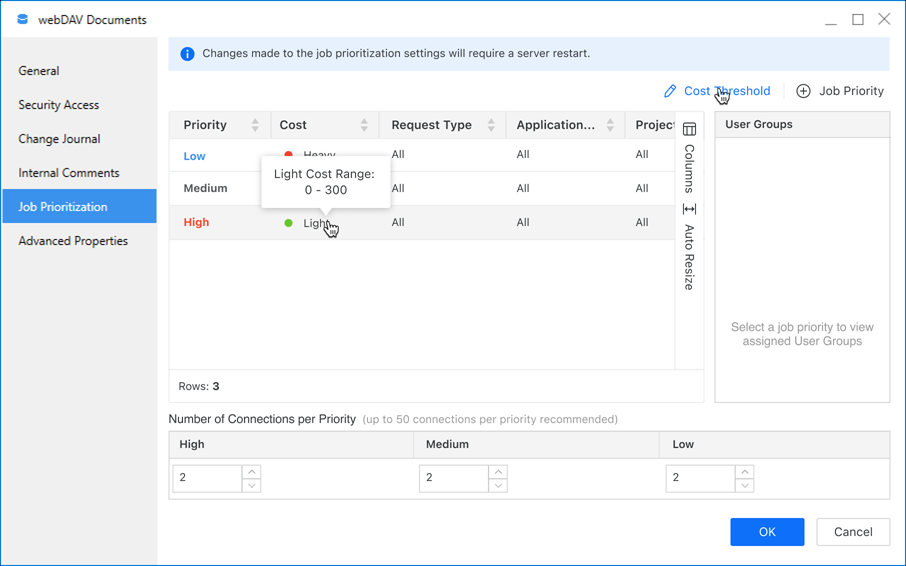Increase High connections with up arrow
This screenshot has width=906, height=566.
coord(251,472)
